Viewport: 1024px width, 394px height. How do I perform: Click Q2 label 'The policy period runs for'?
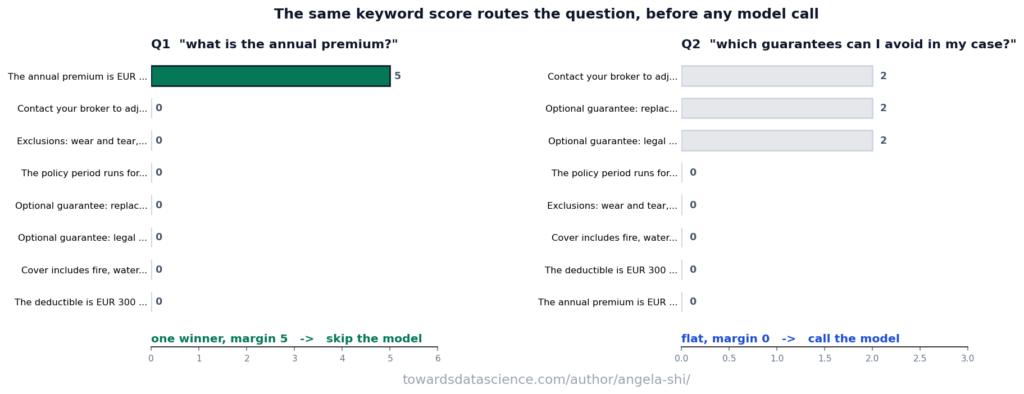tap(615, 173)
